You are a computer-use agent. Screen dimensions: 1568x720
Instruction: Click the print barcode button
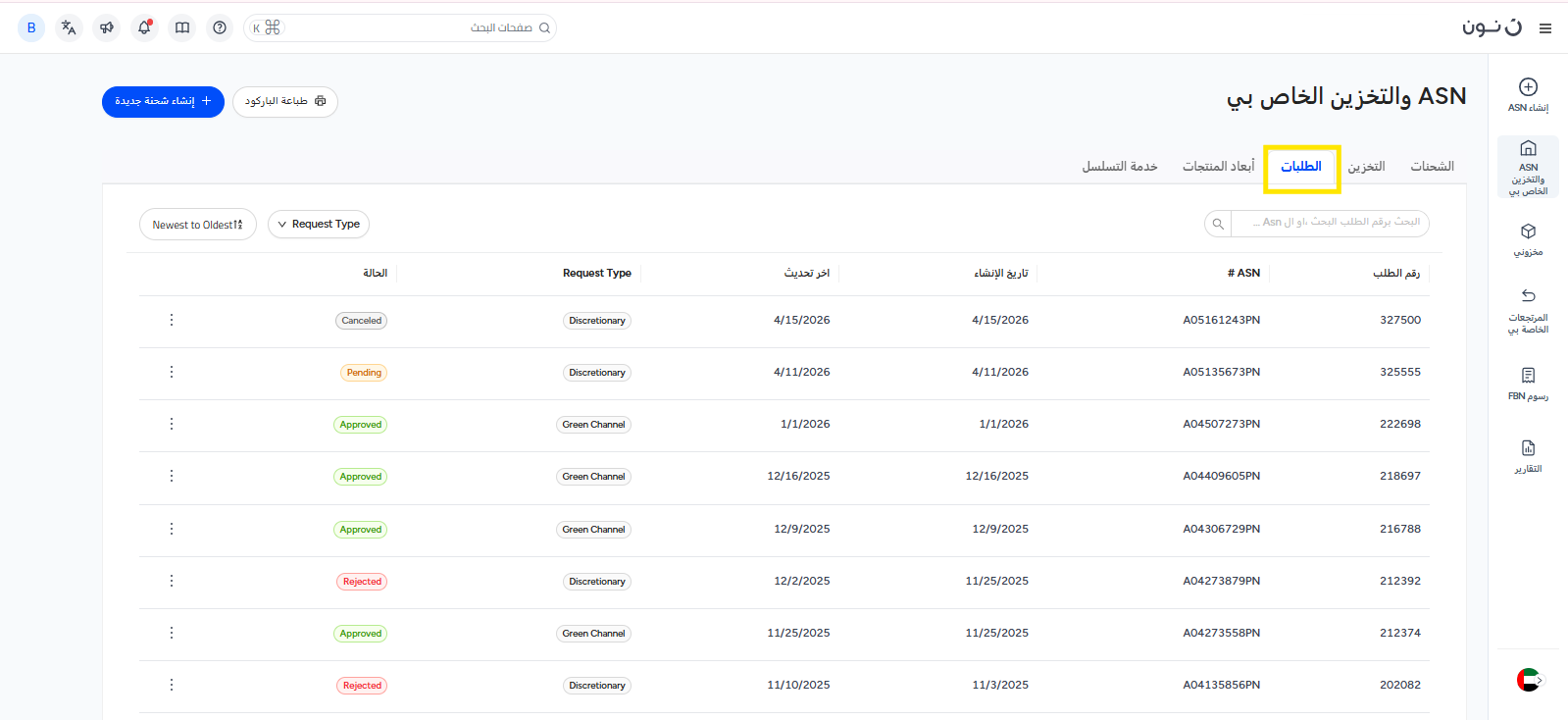tap(285, 101)
